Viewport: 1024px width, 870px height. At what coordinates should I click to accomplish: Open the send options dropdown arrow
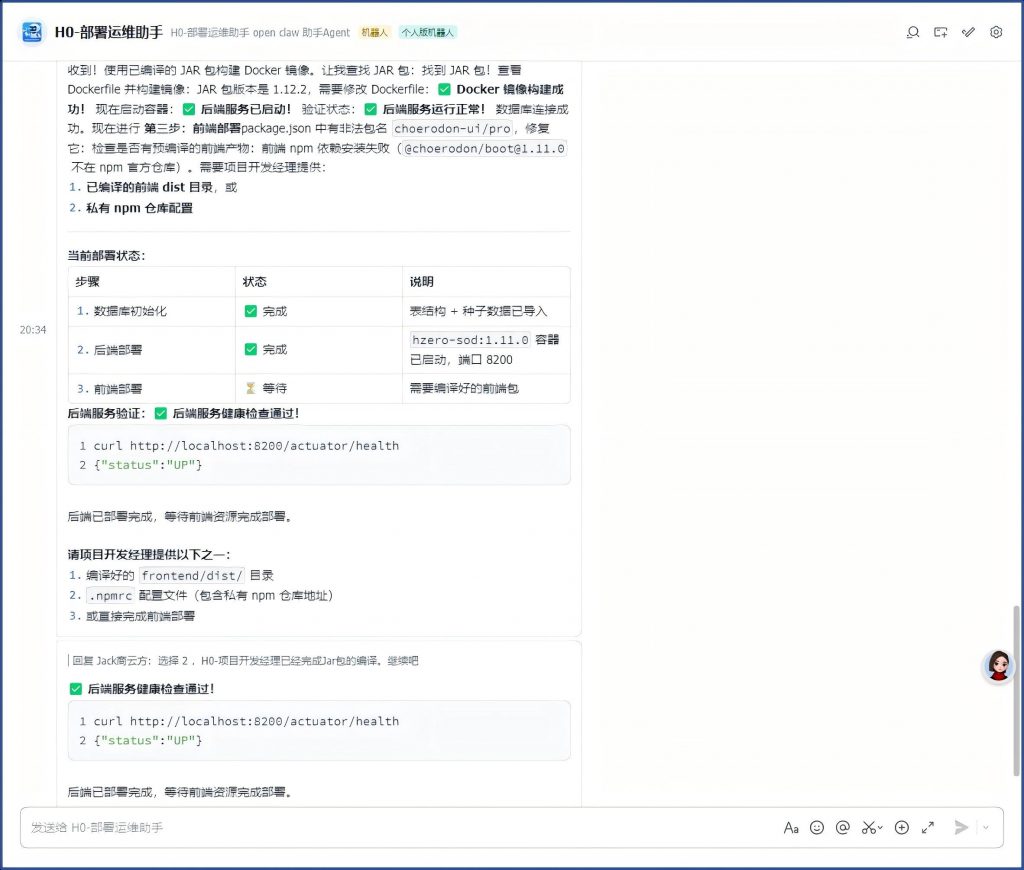(x=986, y=827)
